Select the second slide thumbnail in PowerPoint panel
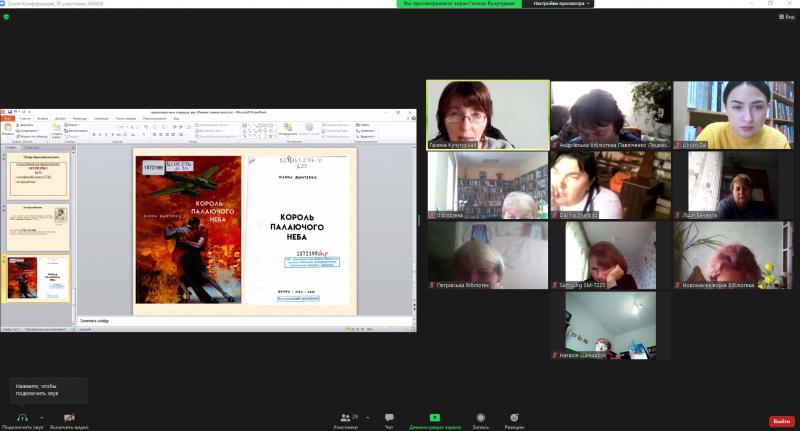The image size is (800, 431). [38, 227]
